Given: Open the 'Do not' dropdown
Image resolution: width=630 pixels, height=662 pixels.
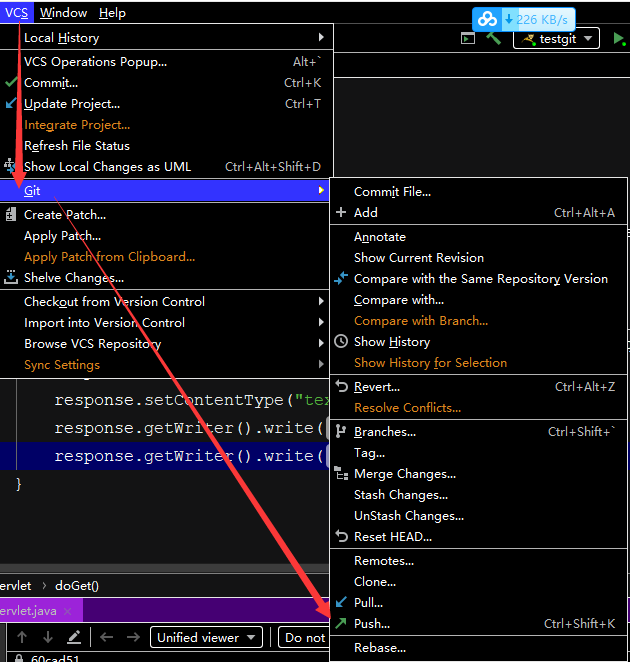Looking at the screenshot, I should tap(303, 637).
